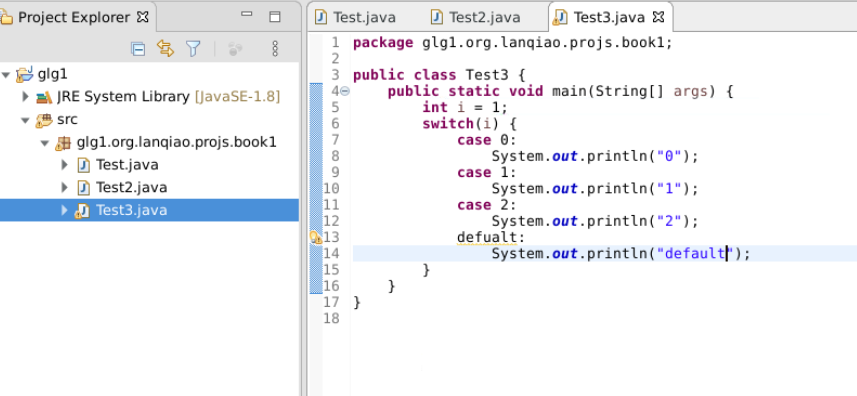Screen dimensions: 857x396
Task: Select the Project Explorer tab
Action: tap(73, 17)
